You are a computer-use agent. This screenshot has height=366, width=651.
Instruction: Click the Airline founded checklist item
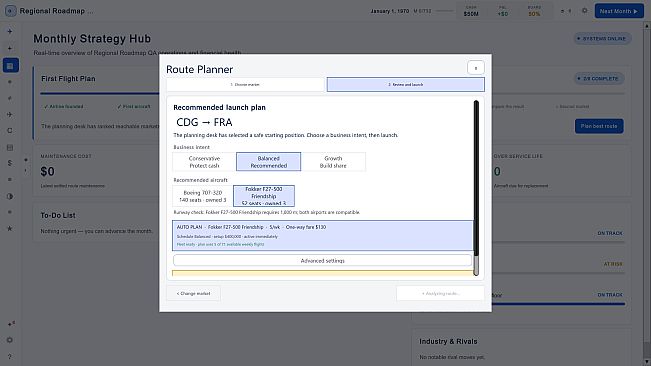[x=64, y=107]
